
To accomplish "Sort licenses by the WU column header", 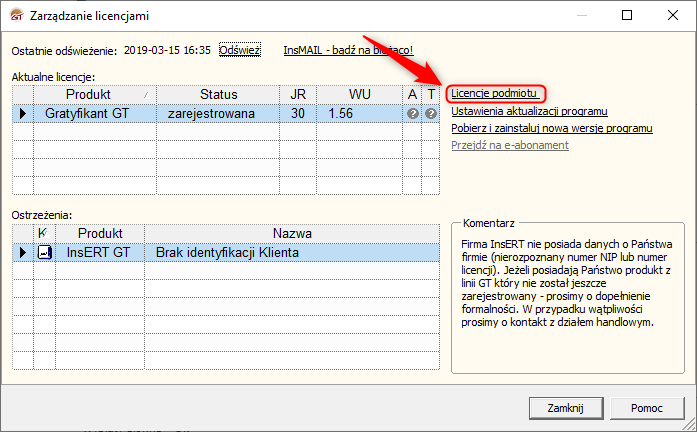I will (x=360, y=95).
